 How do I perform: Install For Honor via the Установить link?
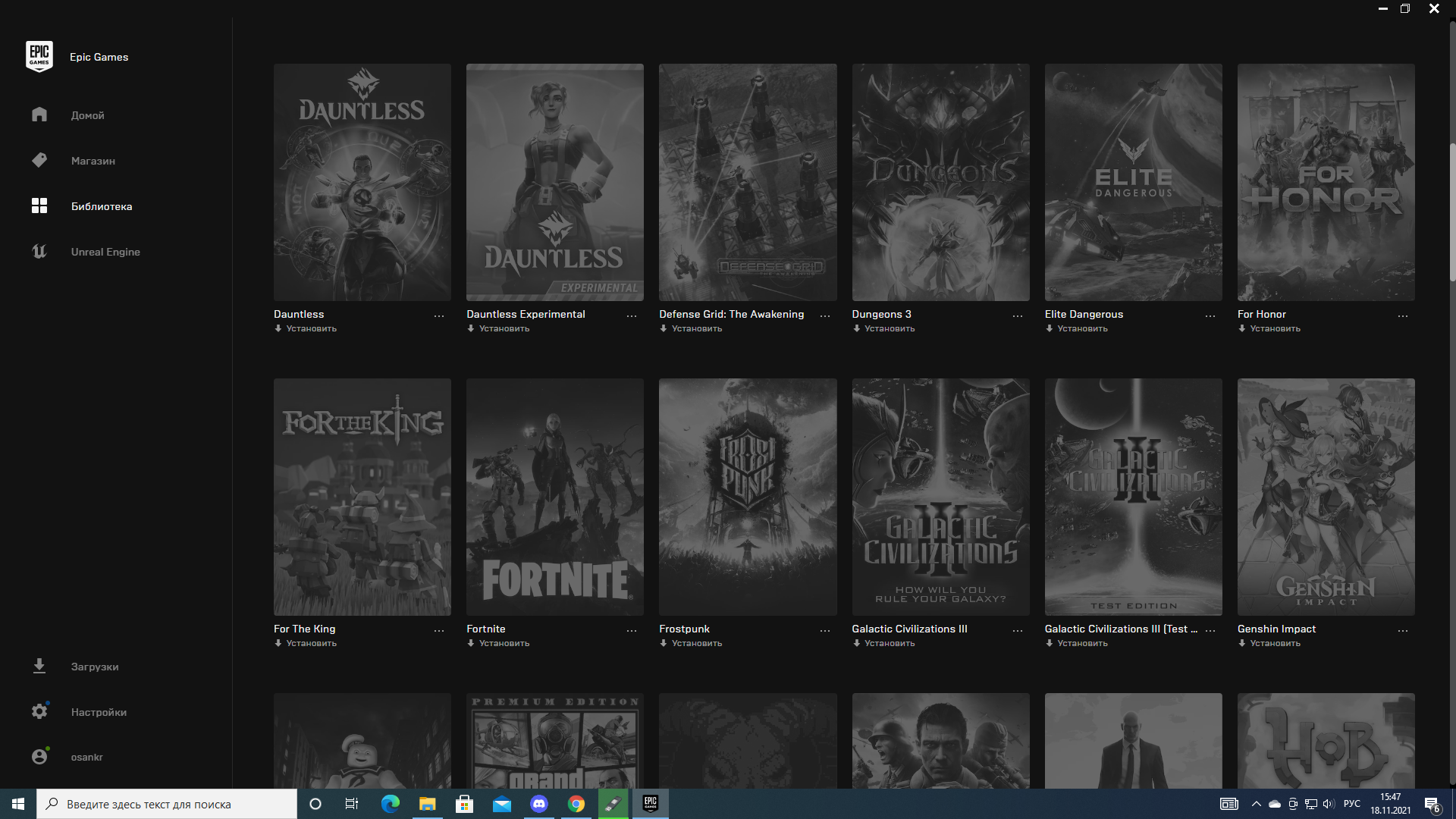(x=1275, y=328)
